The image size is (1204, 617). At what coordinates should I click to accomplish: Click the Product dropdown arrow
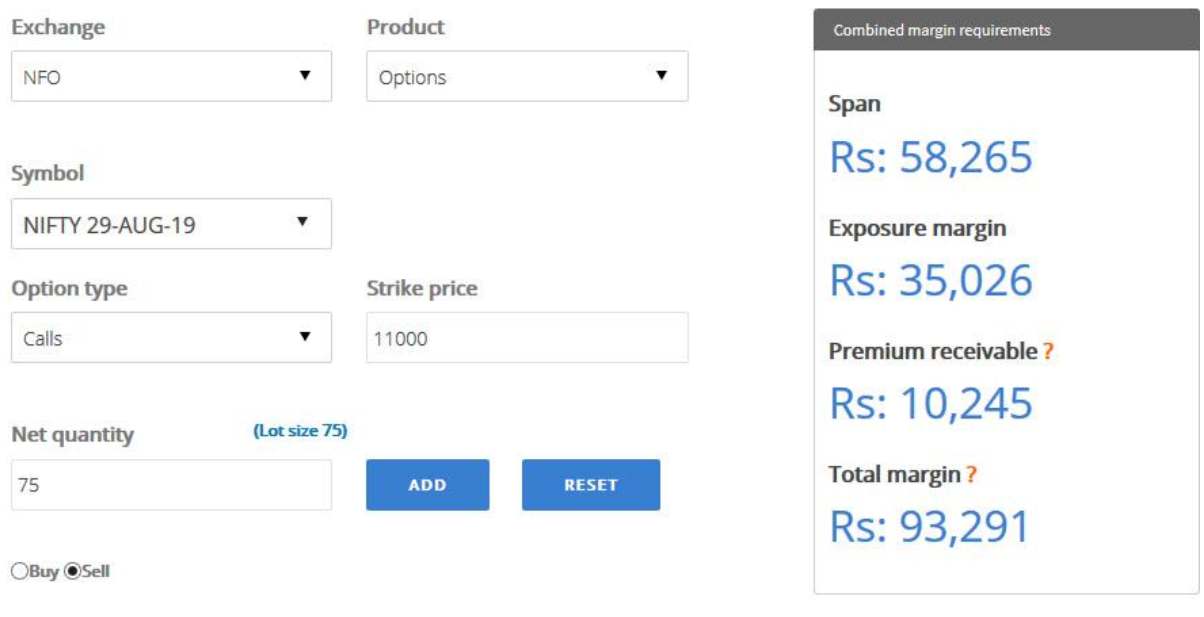click(661, 76)
